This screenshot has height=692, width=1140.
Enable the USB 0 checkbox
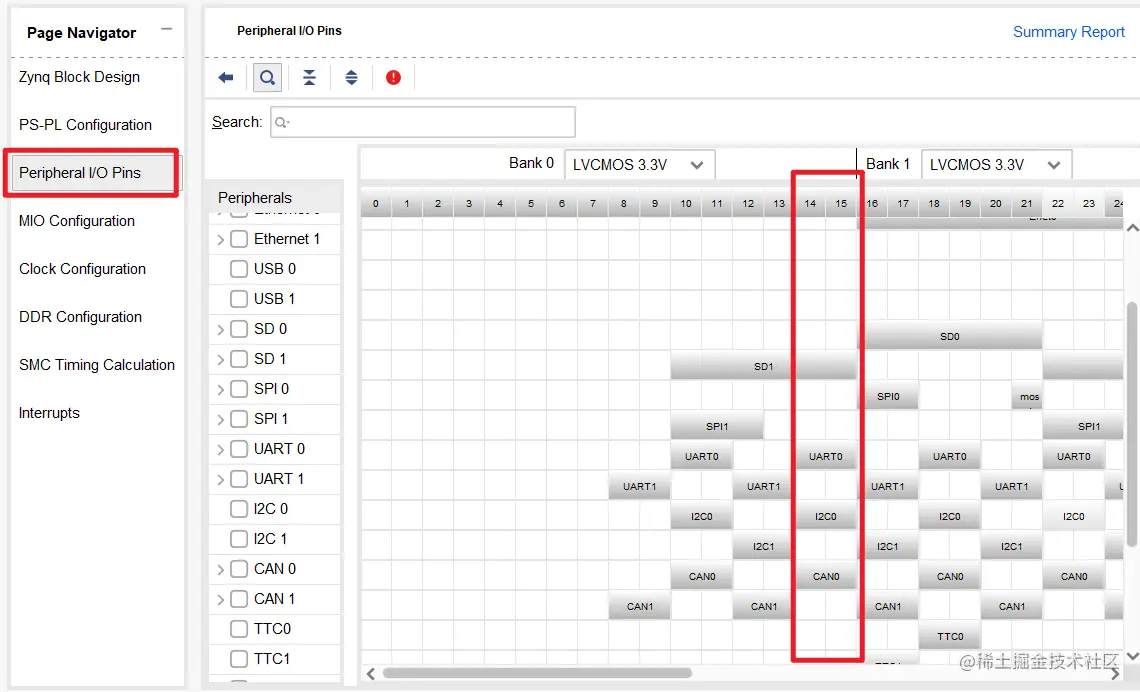coord(239,269)
